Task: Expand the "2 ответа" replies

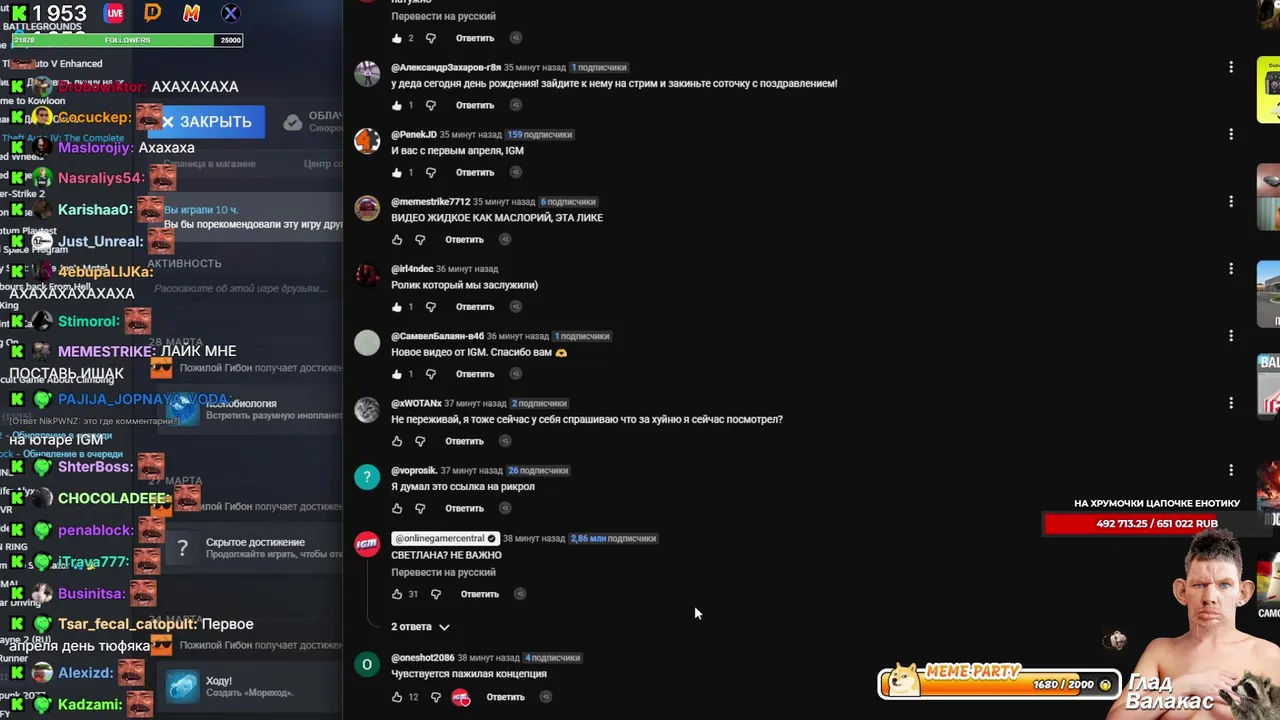Action: (x=420, y=627)
